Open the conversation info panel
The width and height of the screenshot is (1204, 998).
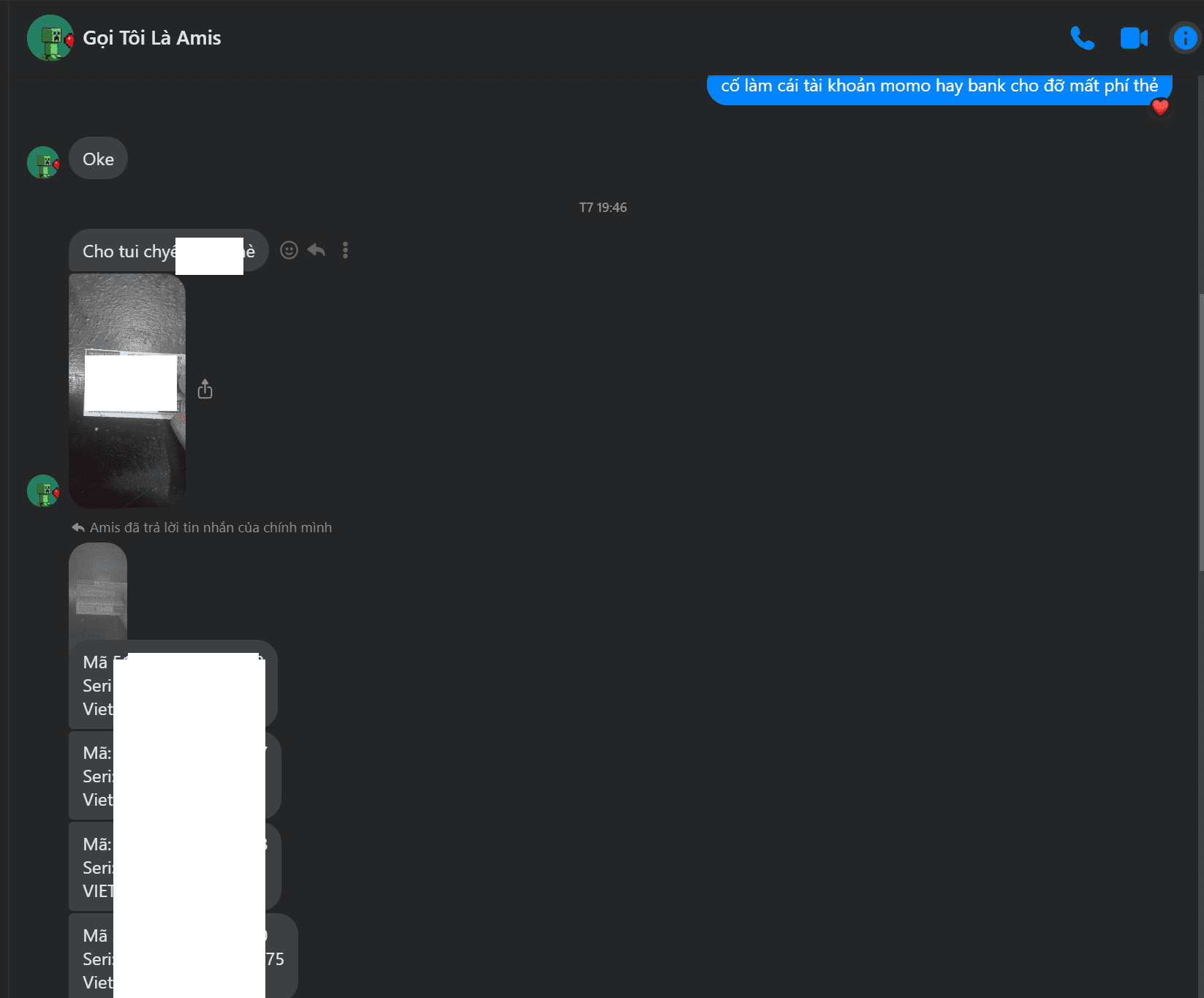click(1185, 38)
